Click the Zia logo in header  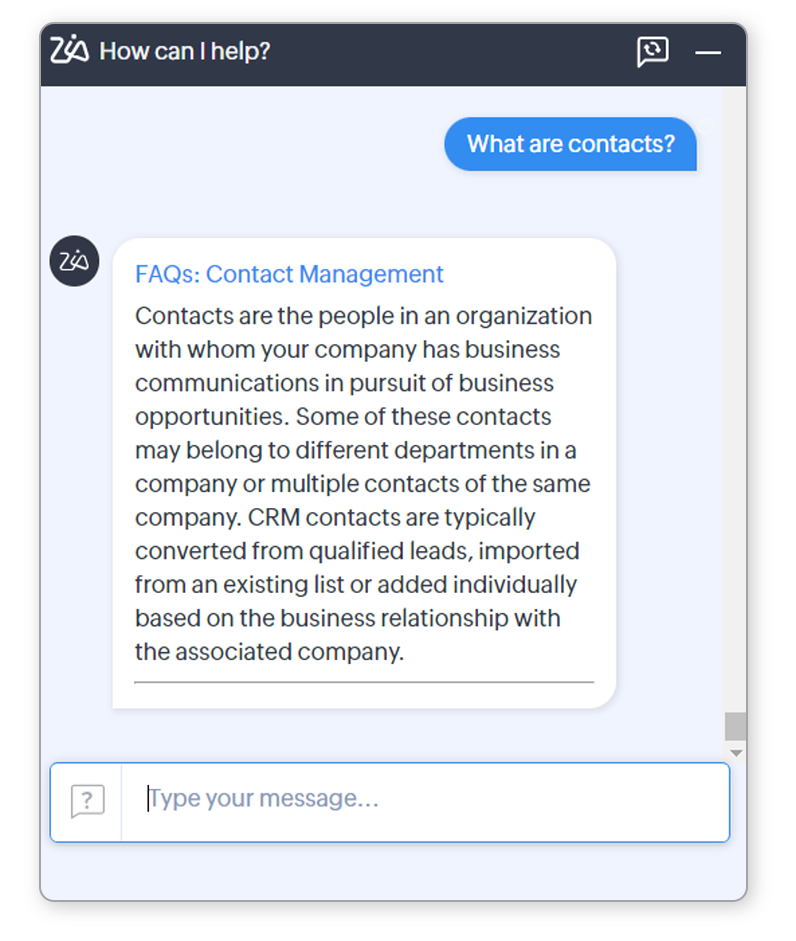click(70, 50)
